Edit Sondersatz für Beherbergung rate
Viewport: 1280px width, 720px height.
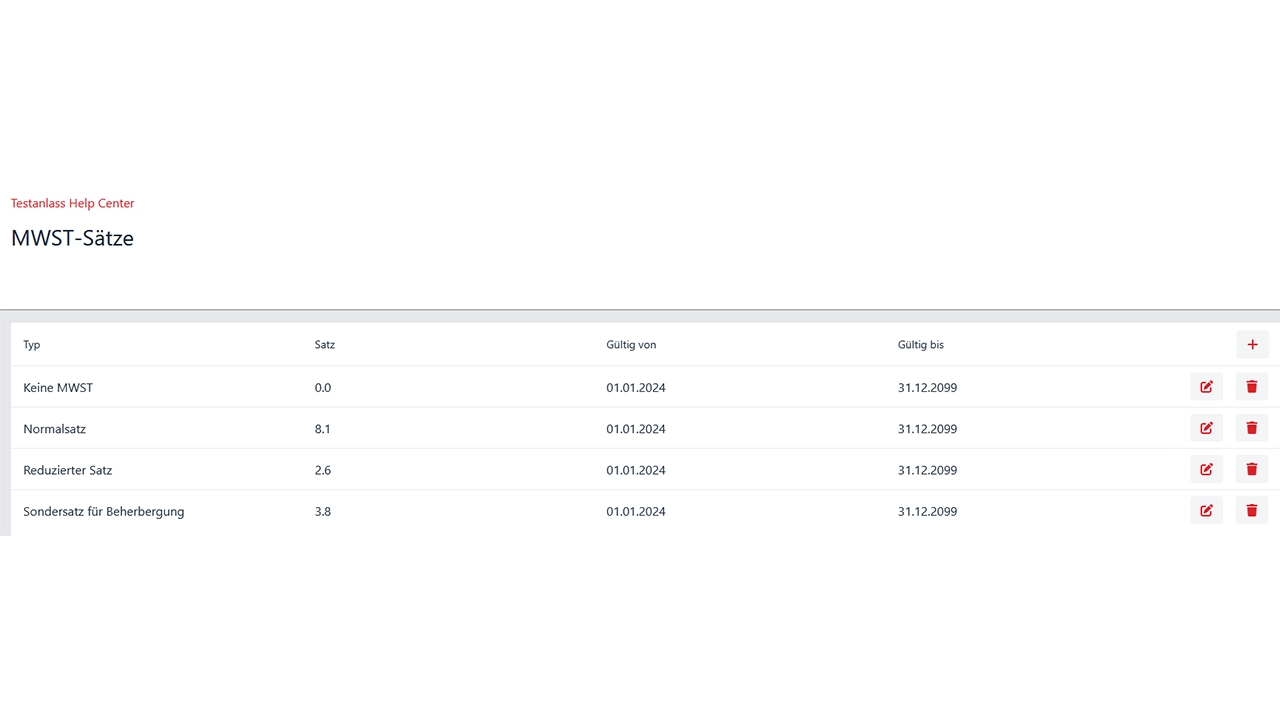tap(1206, 511)
